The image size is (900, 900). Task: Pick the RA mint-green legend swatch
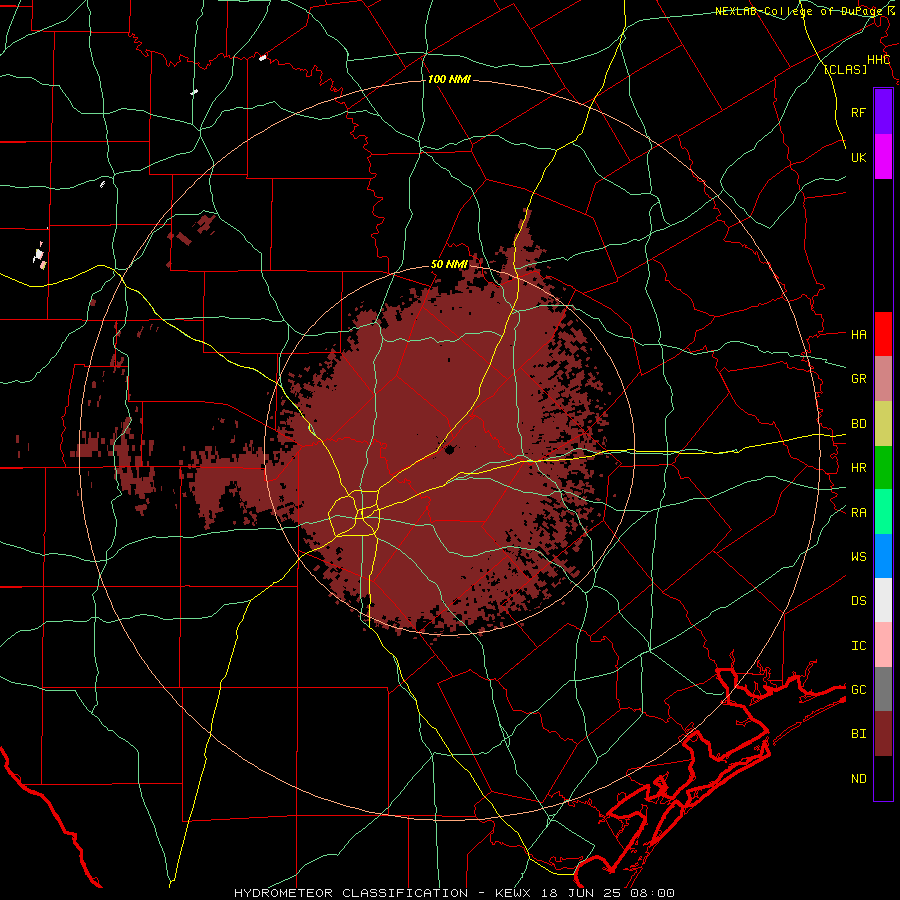pyautogui.click(x=883, y=511)
